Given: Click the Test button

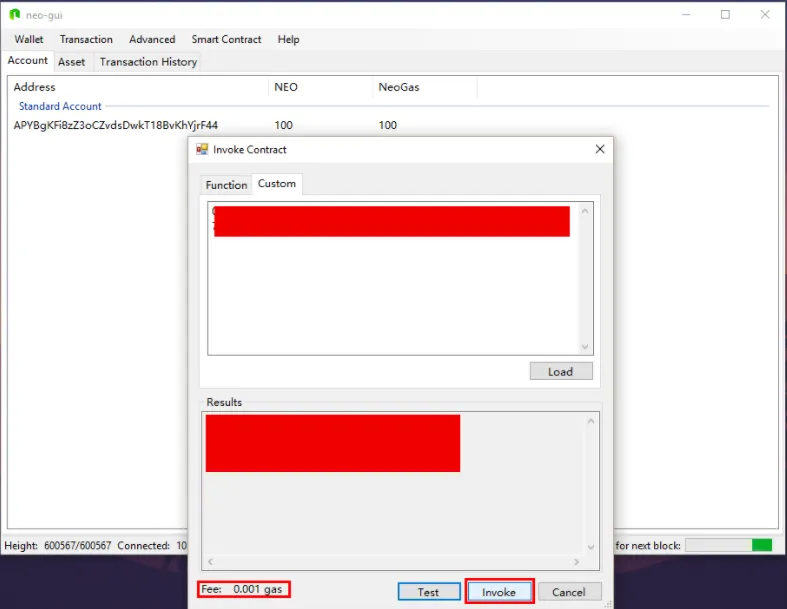Looking at the screenshot, I should [429, 592].
